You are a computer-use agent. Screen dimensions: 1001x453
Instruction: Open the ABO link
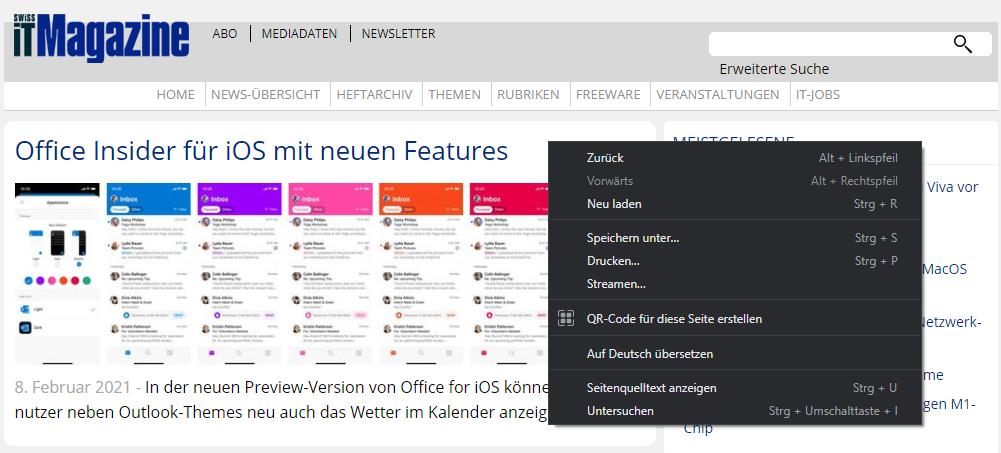(x=225, y=34)
